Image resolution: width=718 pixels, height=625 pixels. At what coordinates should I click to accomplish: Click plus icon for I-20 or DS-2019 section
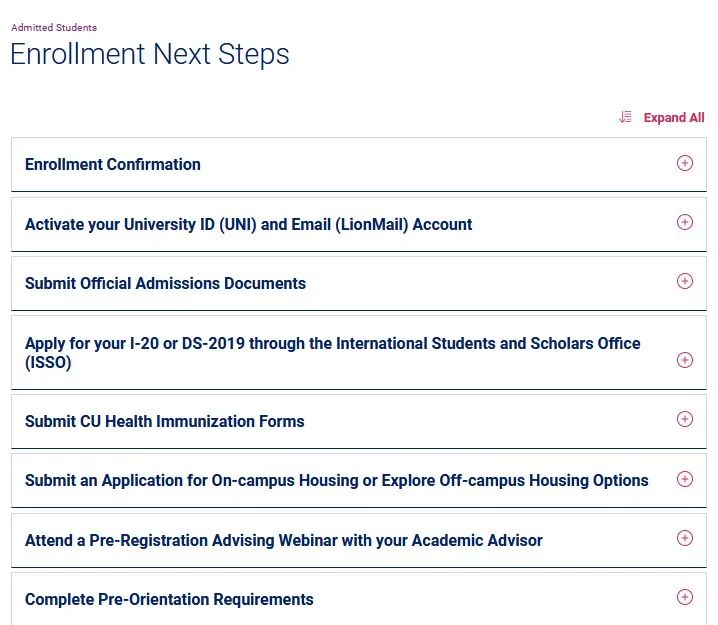pos(685,360)
